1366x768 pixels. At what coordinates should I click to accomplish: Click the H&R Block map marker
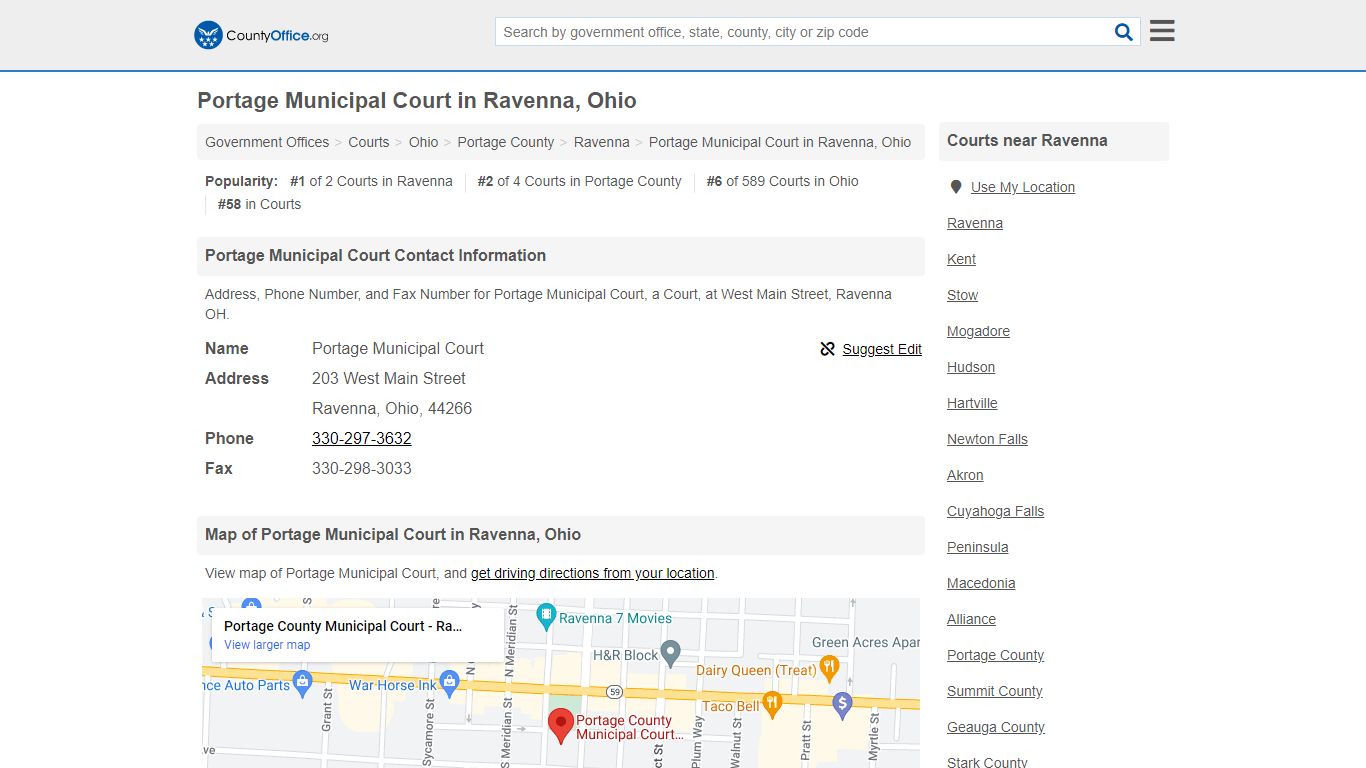pyautogui.click(x=671, y=654)
